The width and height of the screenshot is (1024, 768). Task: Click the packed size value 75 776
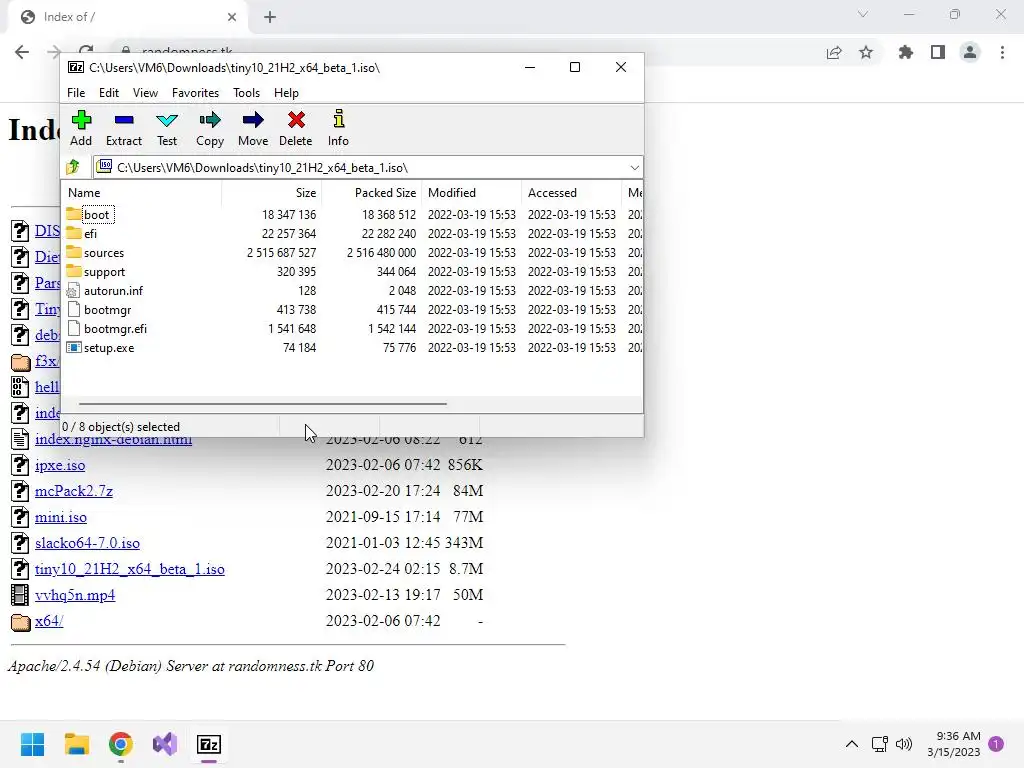coord(399,348)
